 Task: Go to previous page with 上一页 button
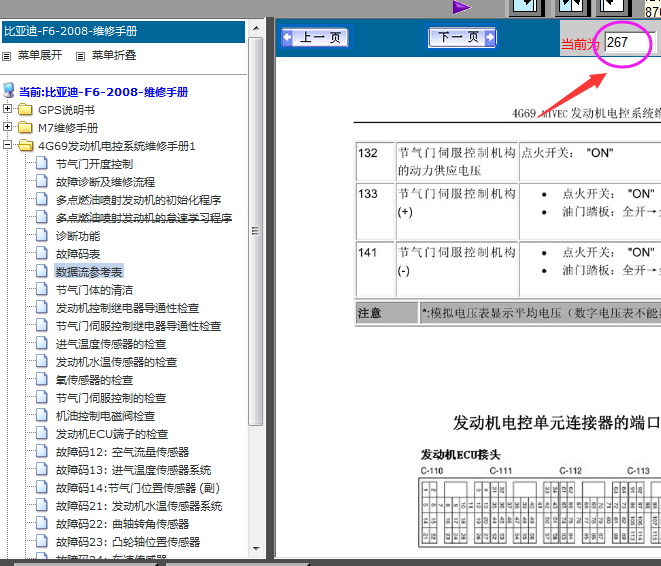coord(315,38)
